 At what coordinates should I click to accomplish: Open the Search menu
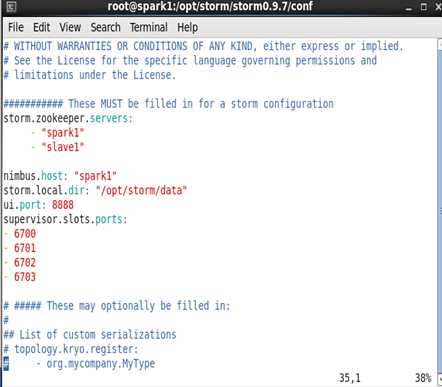click(x=105, y=27)
